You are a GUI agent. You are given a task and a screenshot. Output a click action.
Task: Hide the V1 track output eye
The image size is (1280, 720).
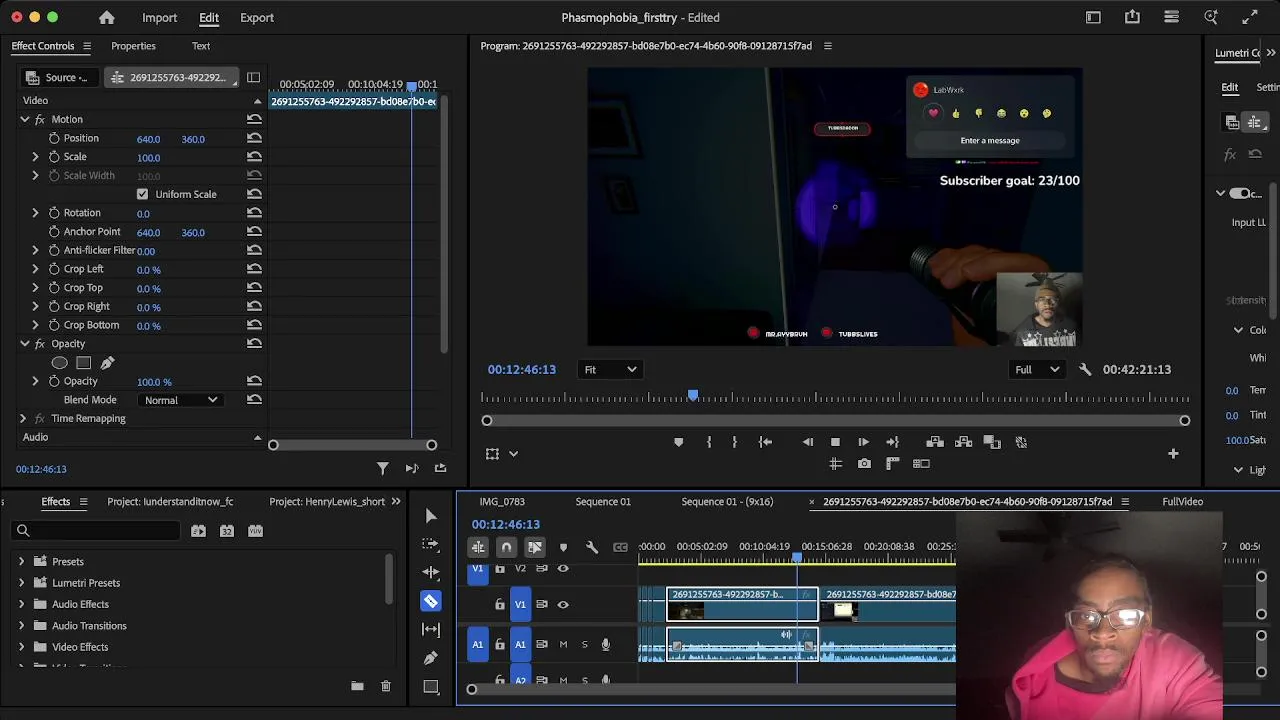563,604
